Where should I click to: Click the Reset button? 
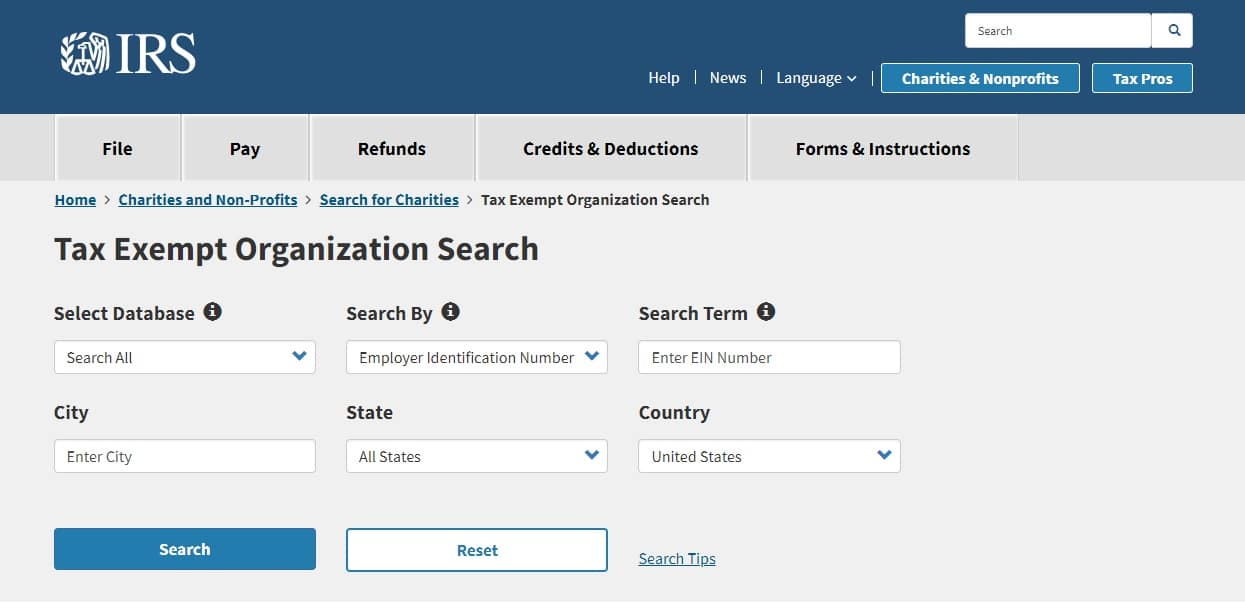coord(477,550)
